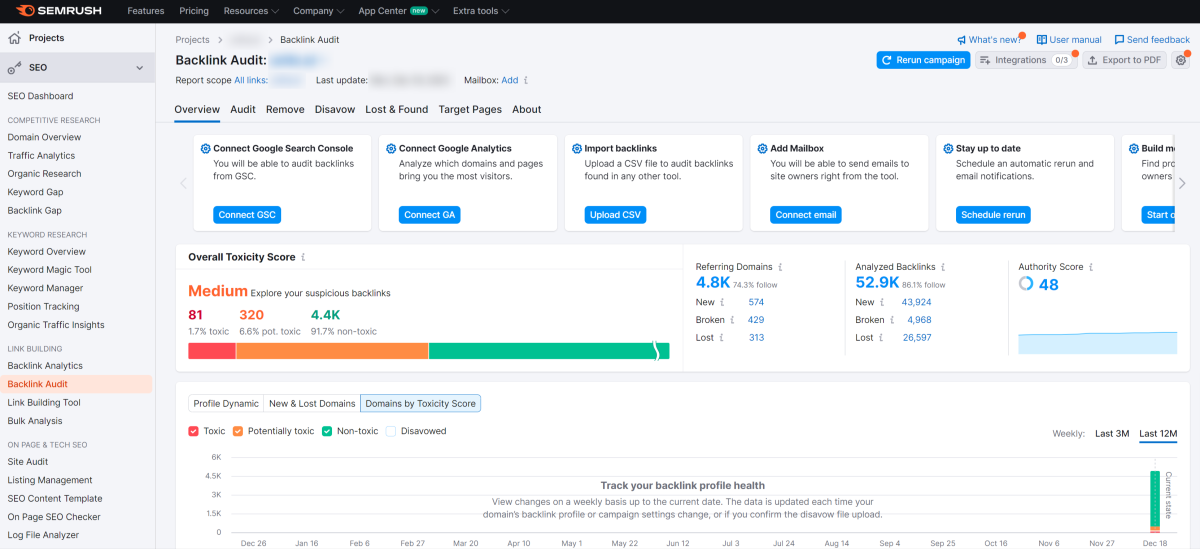Open the Target Pages tab
The image size is (1200, 549).
[x=470, y=110]
